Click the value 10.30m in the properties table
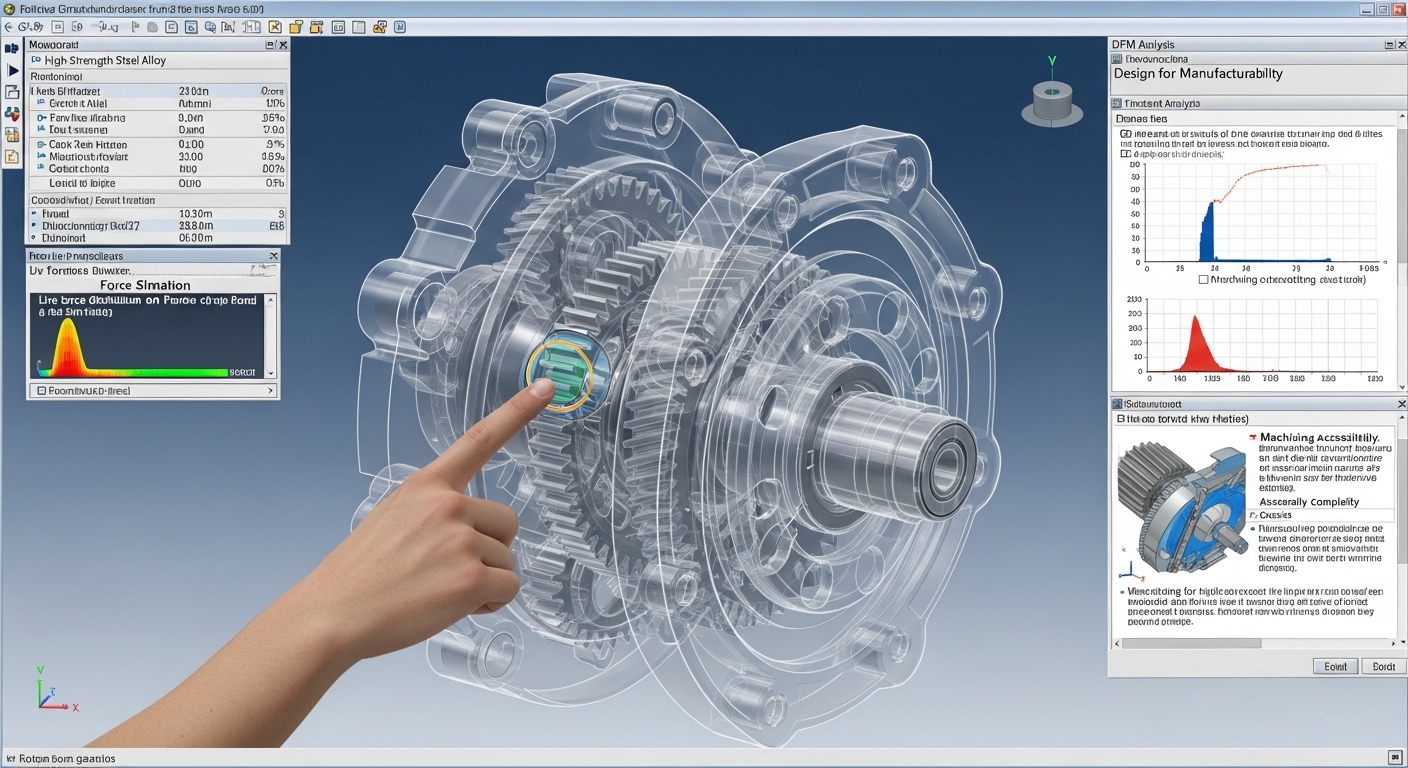The image size is (1408, 768). coord(196,214)
